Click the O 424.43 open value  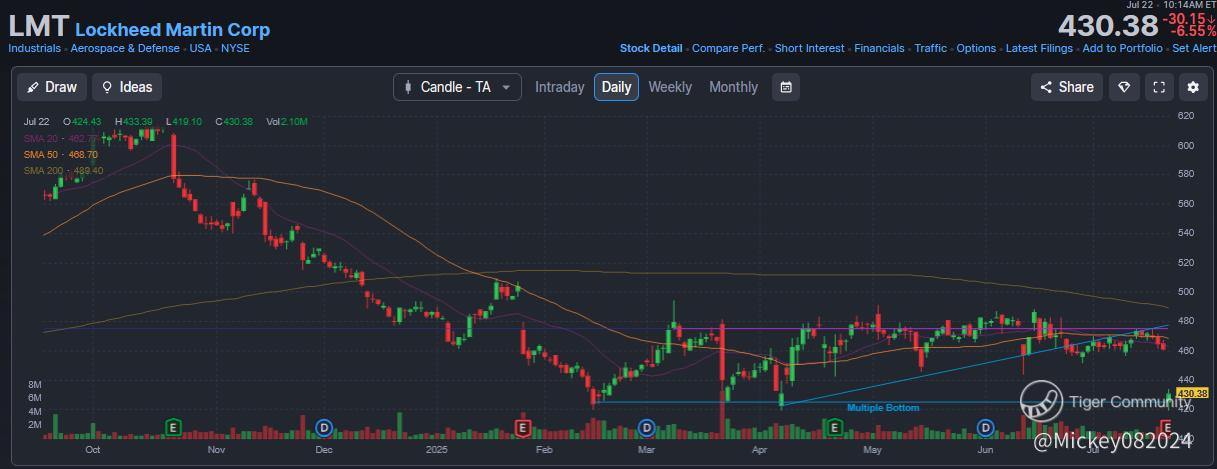tap(83, 122)
